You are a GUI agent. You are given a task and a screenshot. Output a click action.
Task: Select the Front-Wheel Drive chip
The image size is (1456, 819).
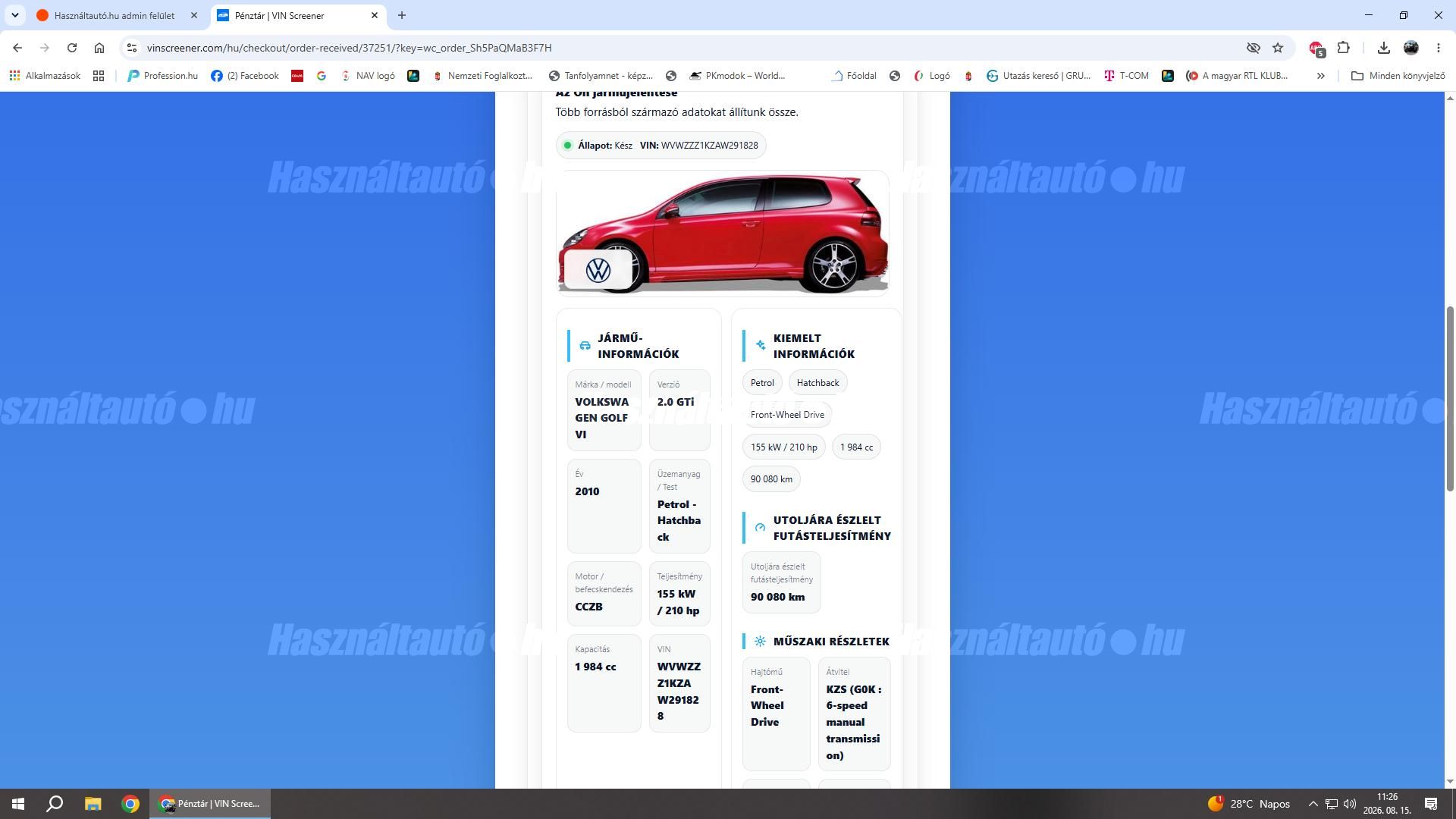click(x=787, y=415)
